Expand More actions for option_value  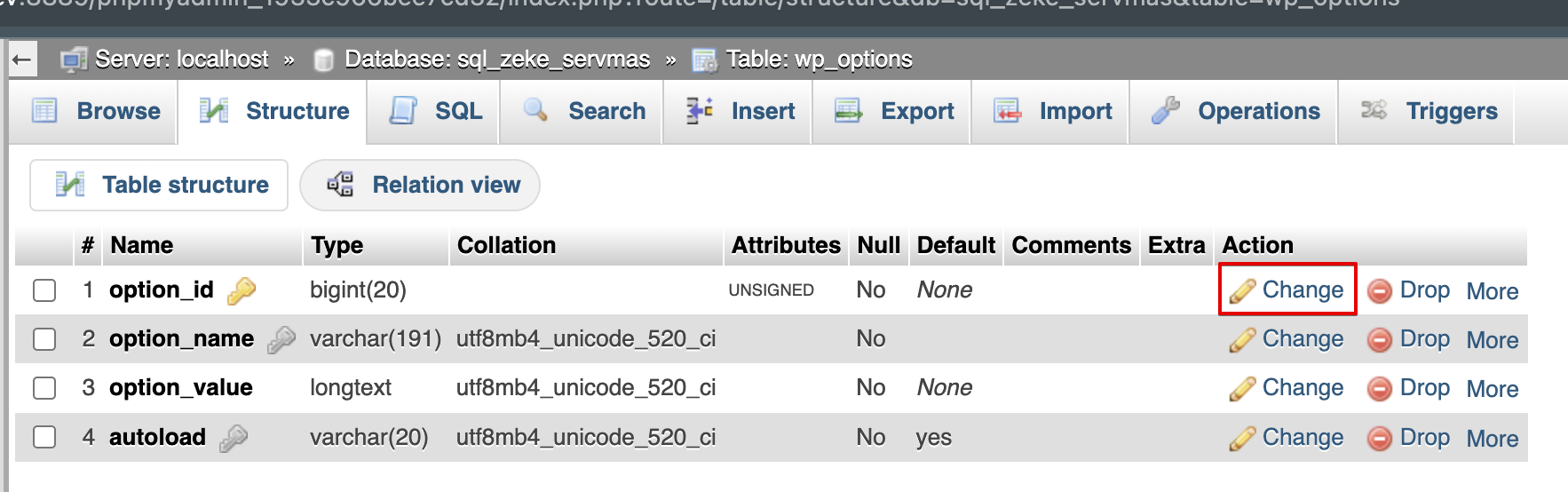1492,389
